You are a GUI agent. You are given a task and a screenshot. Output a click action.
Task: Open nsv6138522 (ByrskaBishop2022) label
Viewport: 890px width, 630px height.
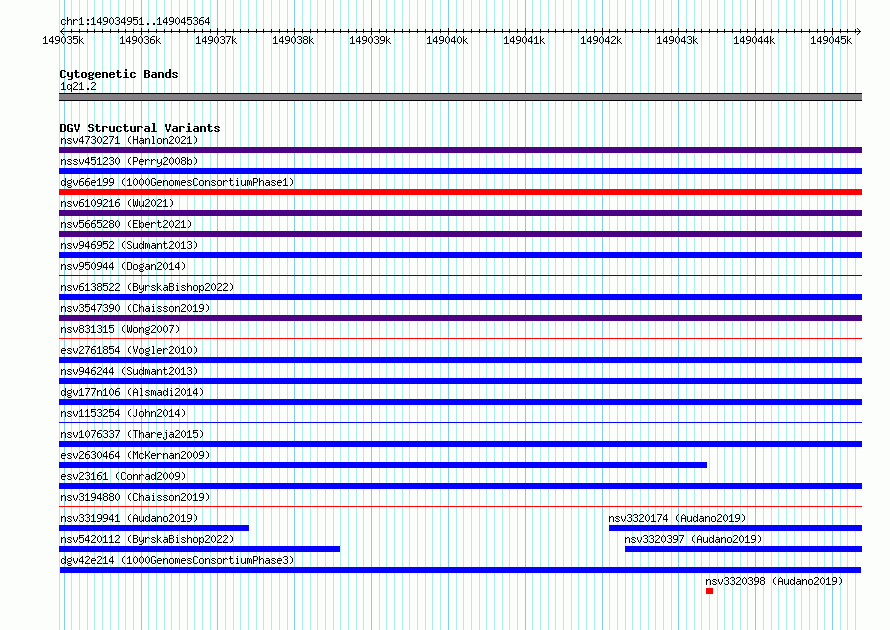coord(147,287)
